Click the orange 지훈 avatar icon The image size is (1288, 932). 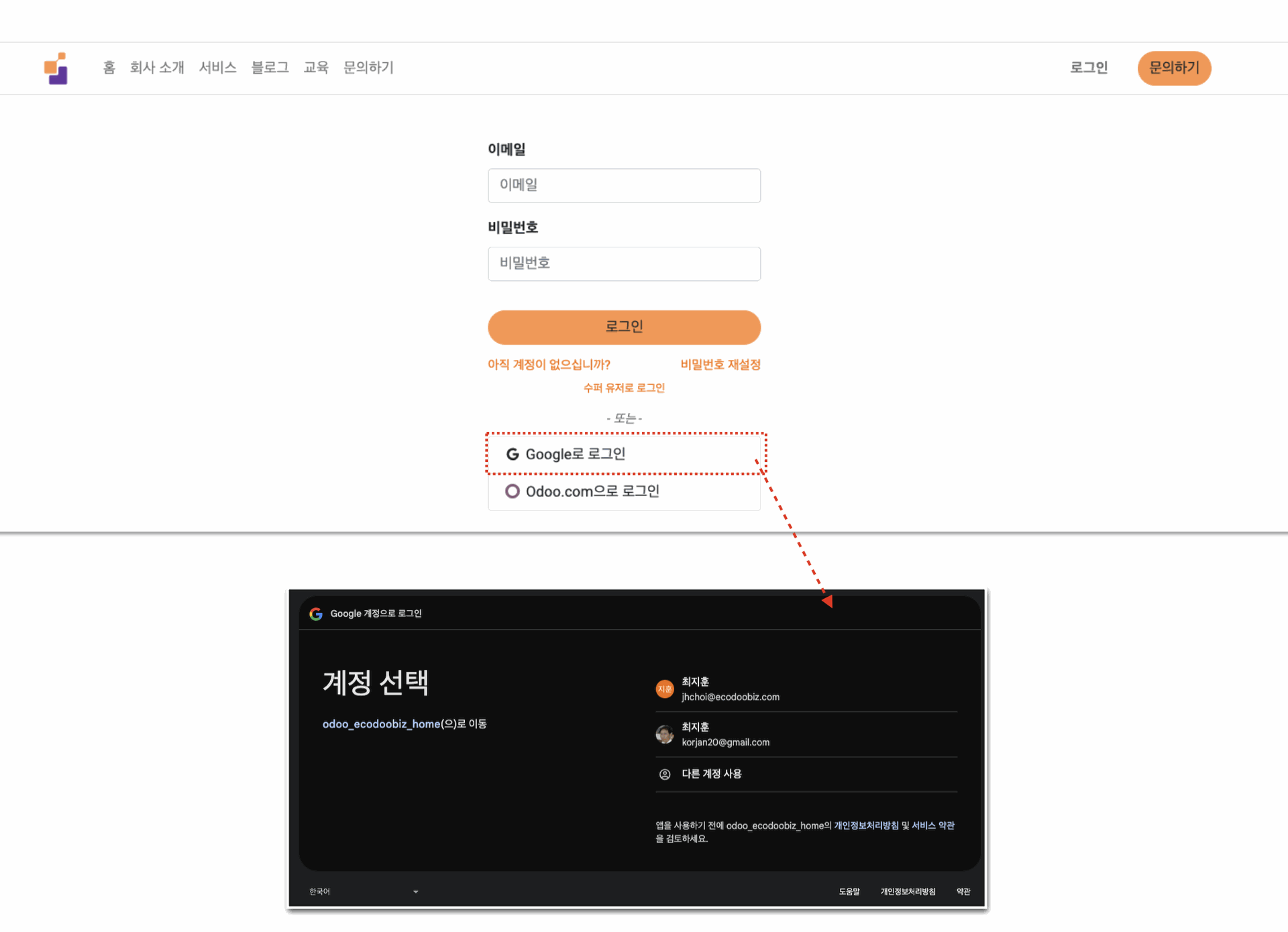pos(665,689)
